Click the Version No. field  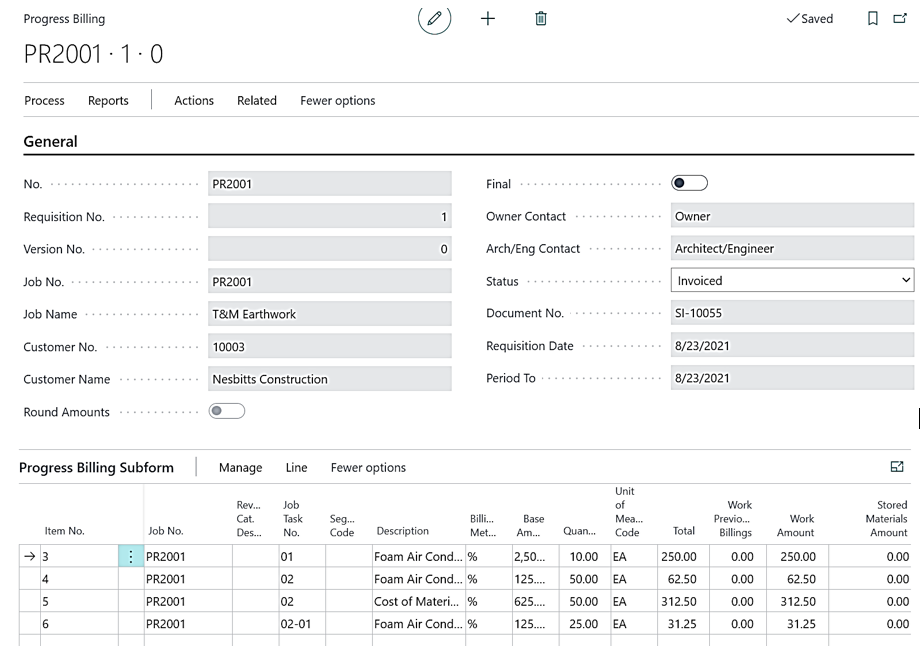coord(330,249)
